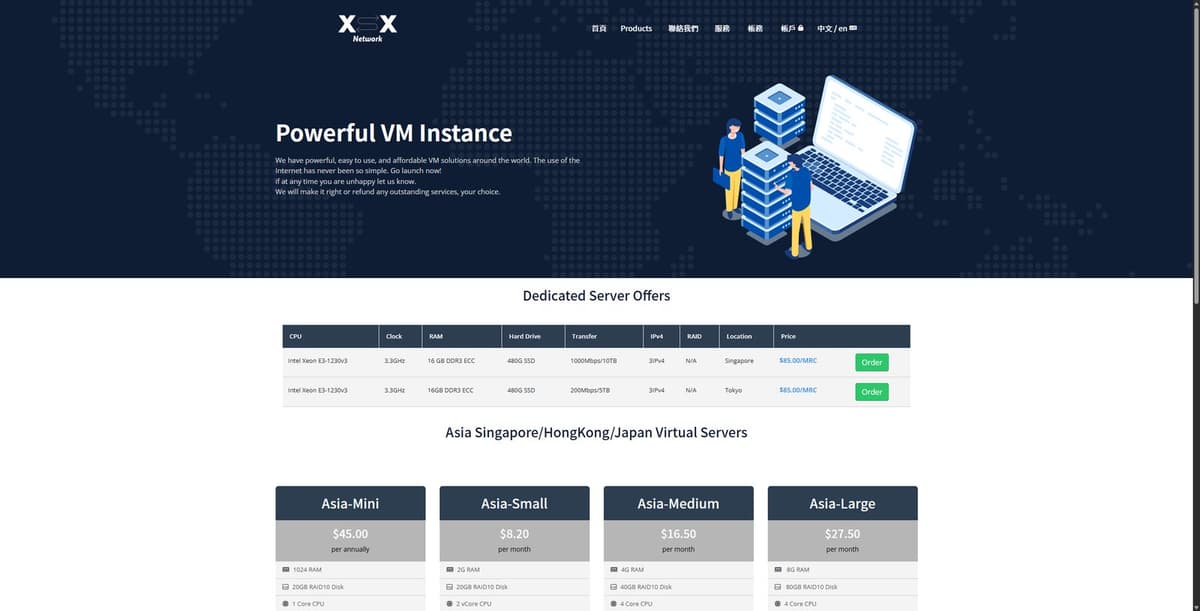1200x611 pixels.
Task: Click the $8.20 per month price
Action: 514,540
